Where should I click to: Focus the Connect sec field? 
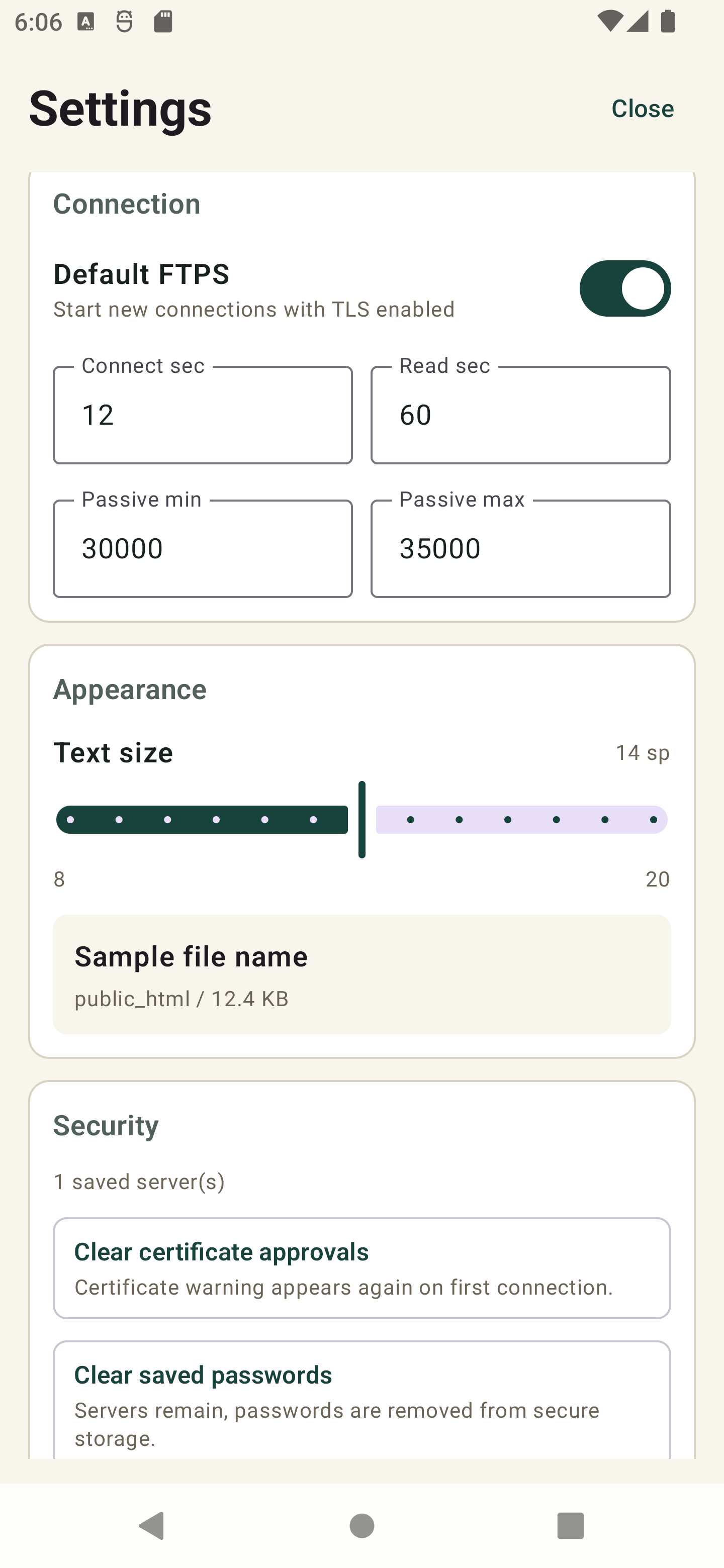[203, 415]
